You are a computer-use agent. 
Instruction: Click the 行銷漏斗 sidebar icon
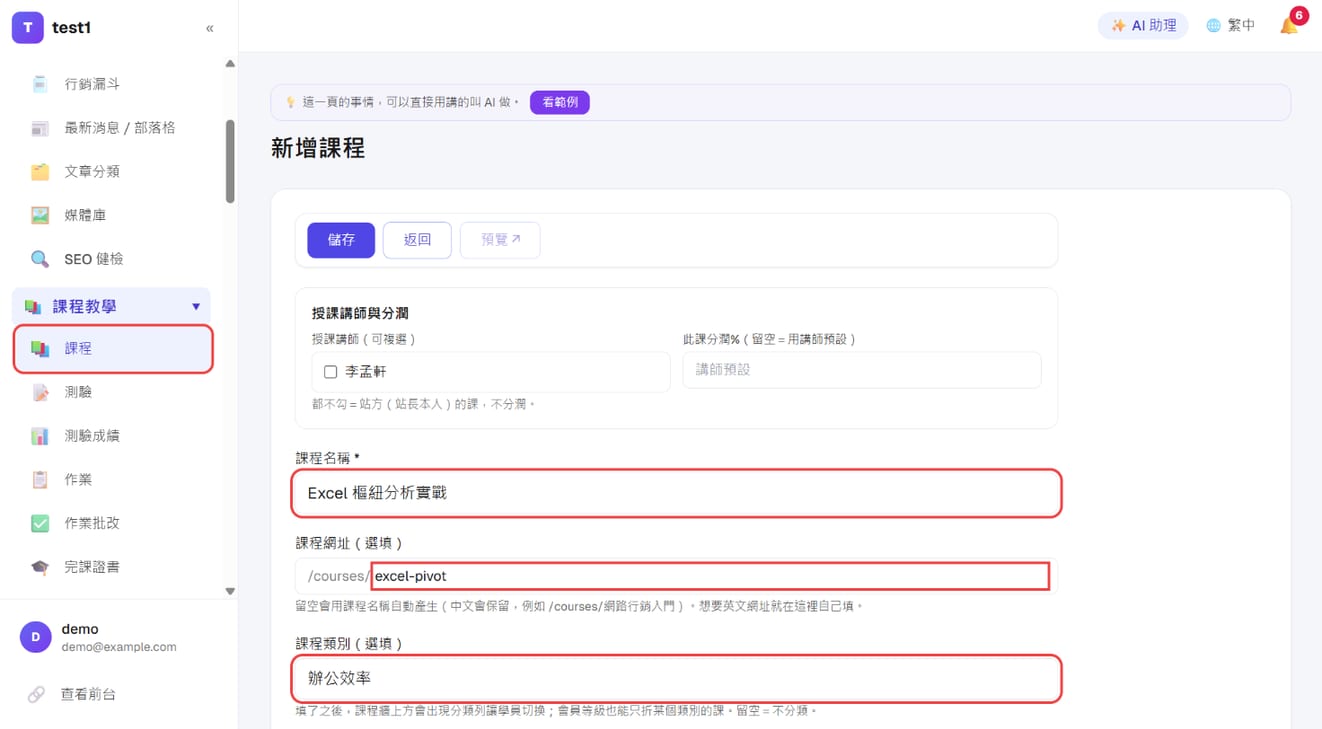[40, 84]
